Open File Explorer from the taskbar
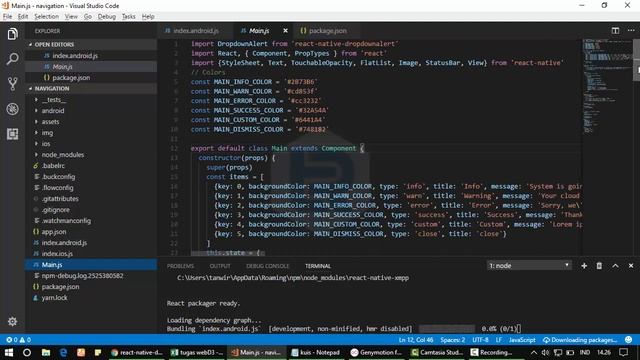The image size is (640, 360). [46, 352]
